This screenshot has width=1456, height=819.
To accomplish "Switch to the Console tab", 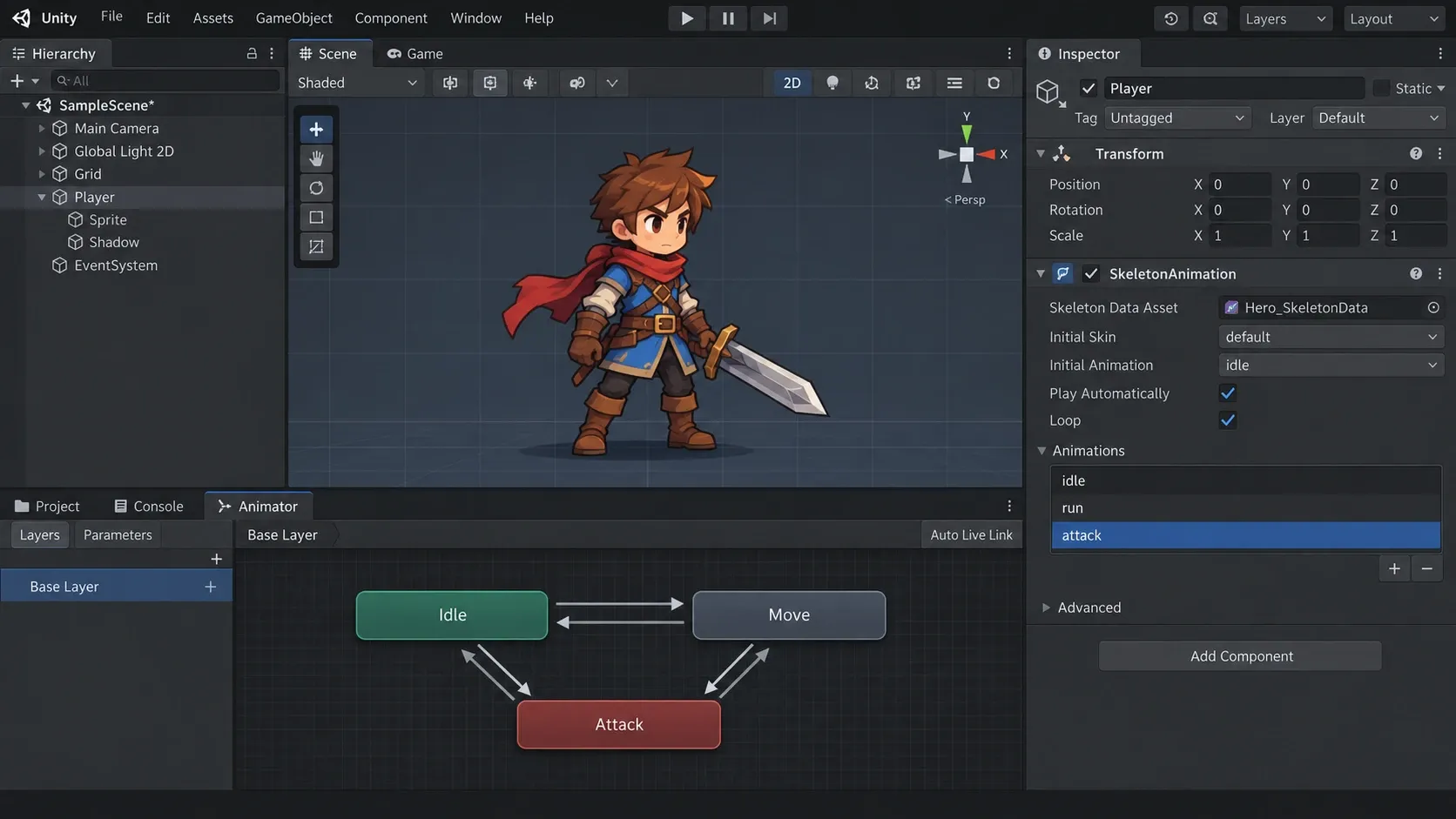I will [x=149, y=507].
